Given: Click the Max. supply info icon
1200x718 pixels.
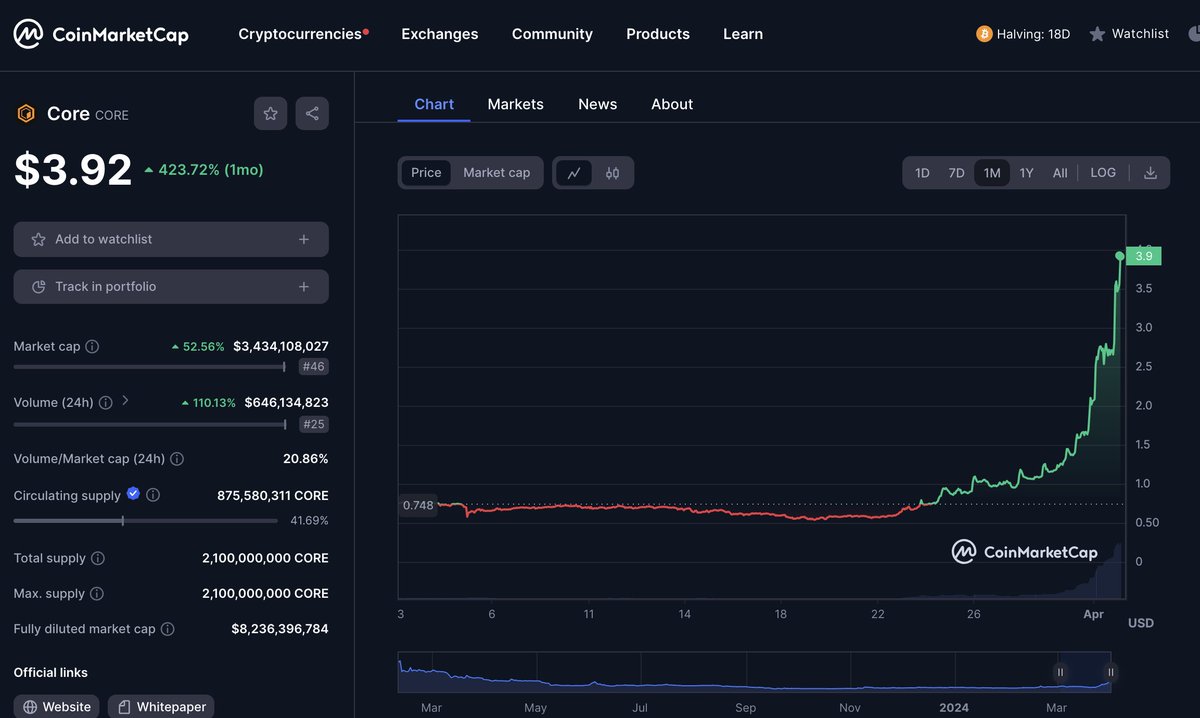Looking at the screenshot, I should pos(97,594).
